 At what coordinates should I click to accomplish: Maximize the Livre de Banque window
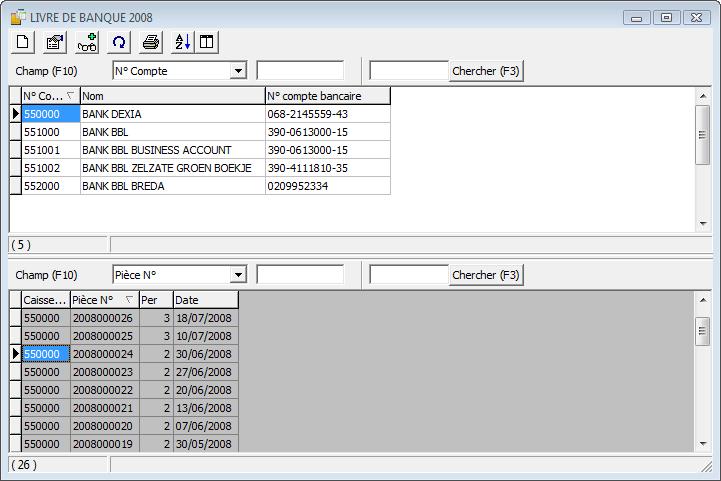coord(666,17)
